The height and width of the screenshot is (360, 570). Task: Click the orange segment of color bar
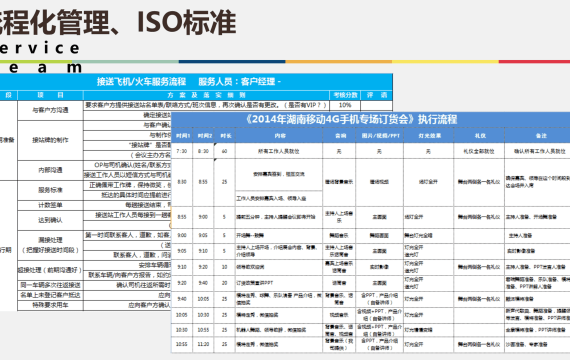[x=338, y=61]
